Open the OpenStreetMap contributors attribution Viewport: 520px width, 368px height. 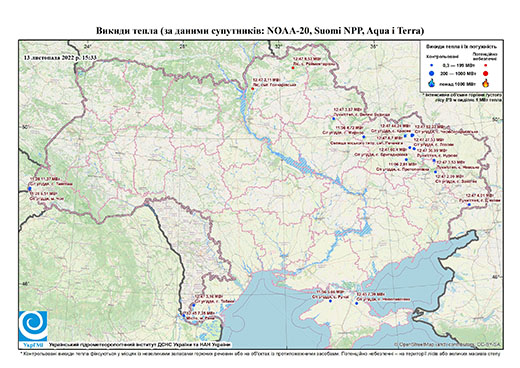(447, 344)
